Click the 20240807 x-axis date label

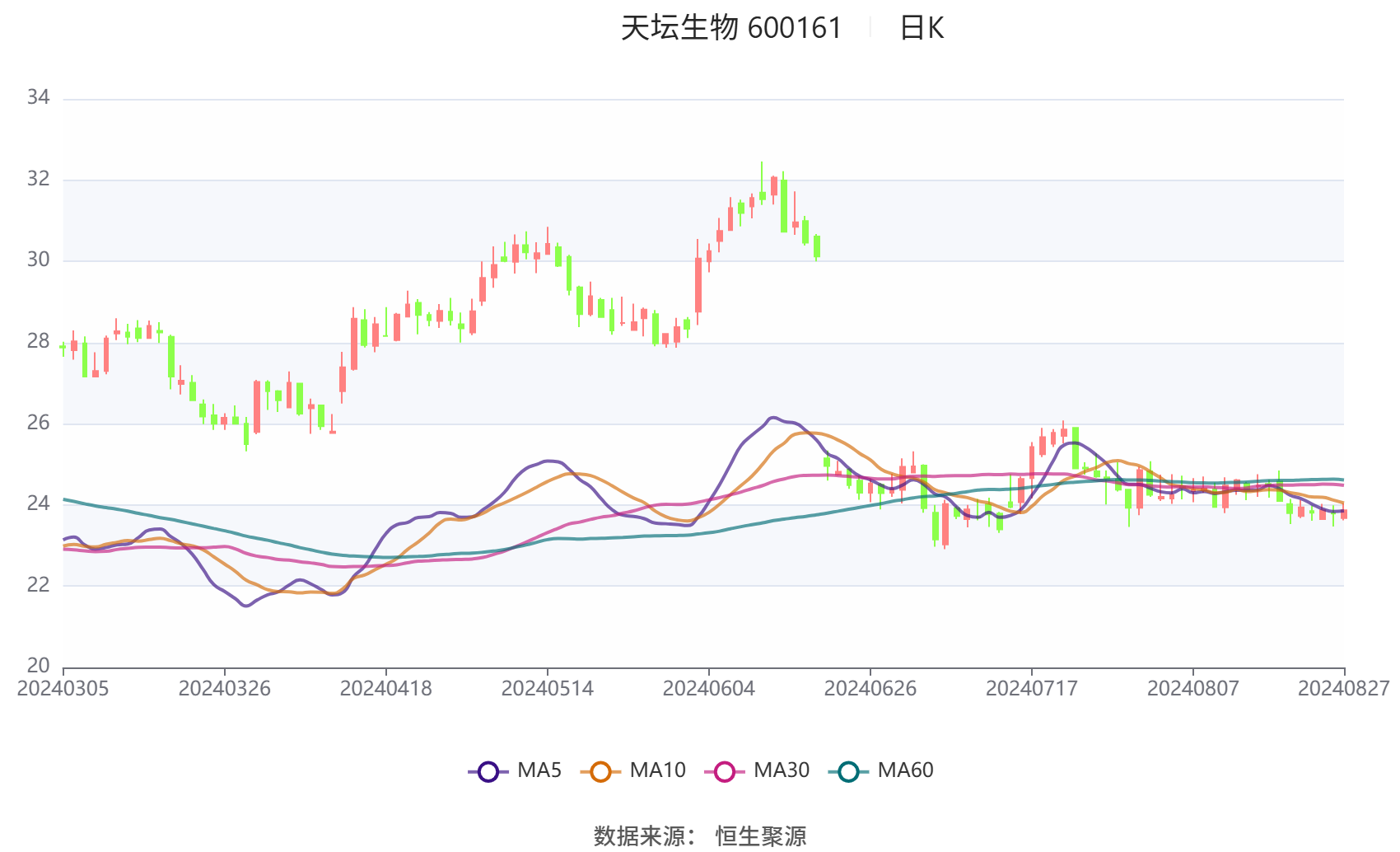pos(1193,689)
